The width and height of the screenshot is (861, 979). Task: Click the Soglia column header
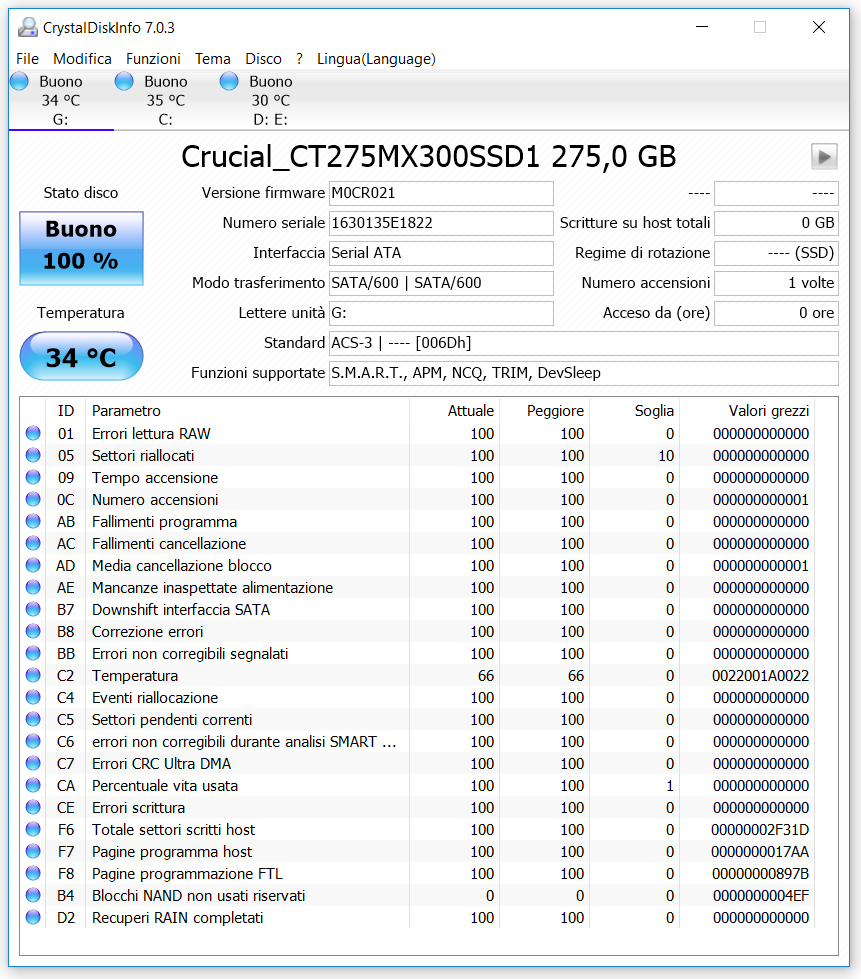click(x=634, y=411)
